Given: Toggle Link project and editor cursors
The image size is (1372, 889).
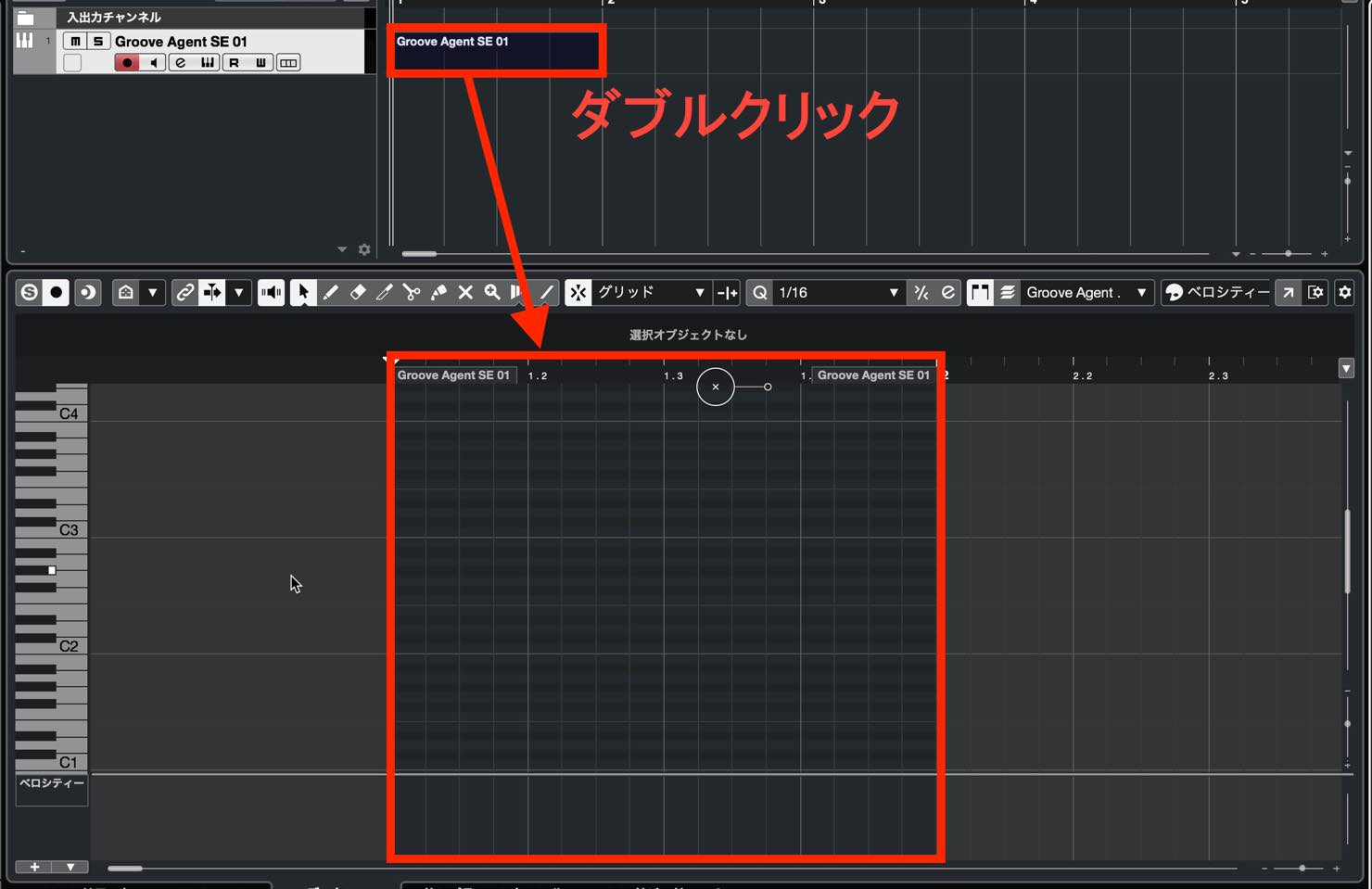Looking at the screenshot, I should point(185,292).
